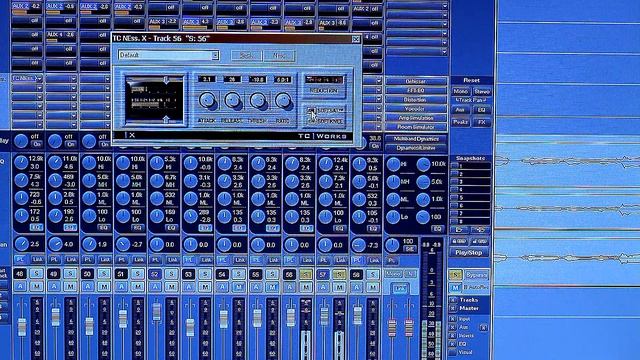Turn the Hi EQ gain knob in the master section
Screen dimensions: 640x360
393,164
